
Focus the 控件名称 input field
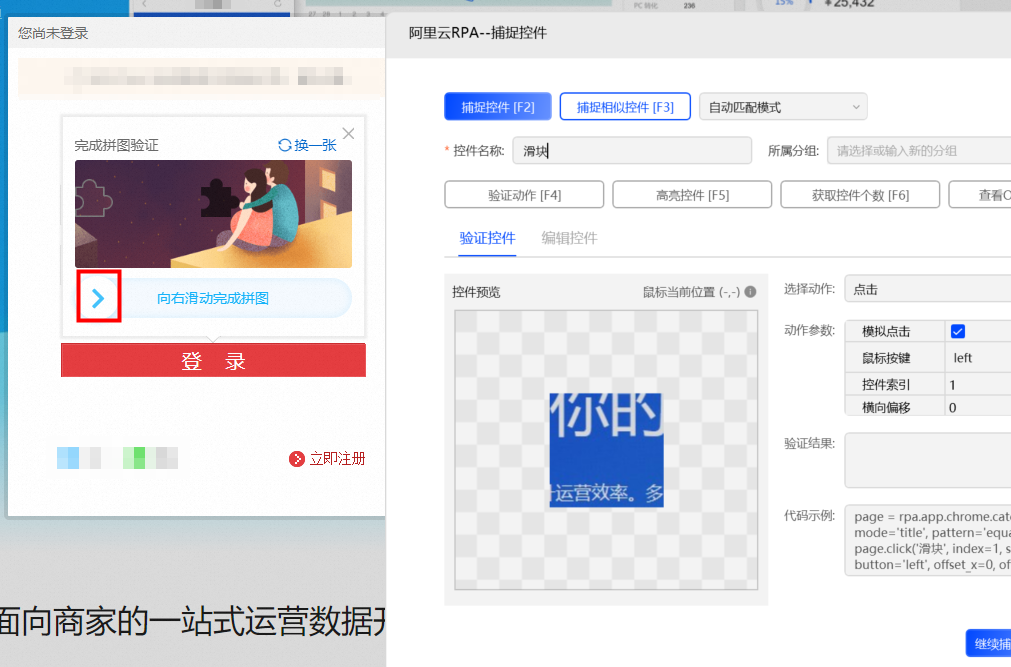pyautogui.click(x=632, y=151)
